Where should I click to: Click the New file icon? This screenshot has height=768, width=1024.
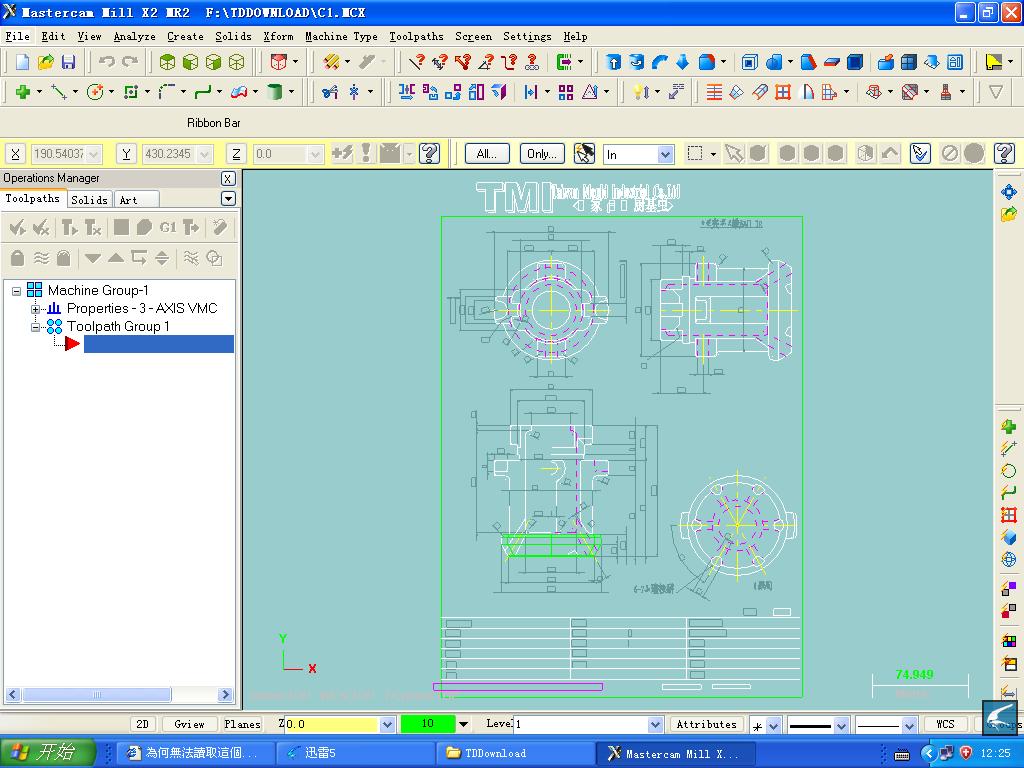click(x=22, y=62)
